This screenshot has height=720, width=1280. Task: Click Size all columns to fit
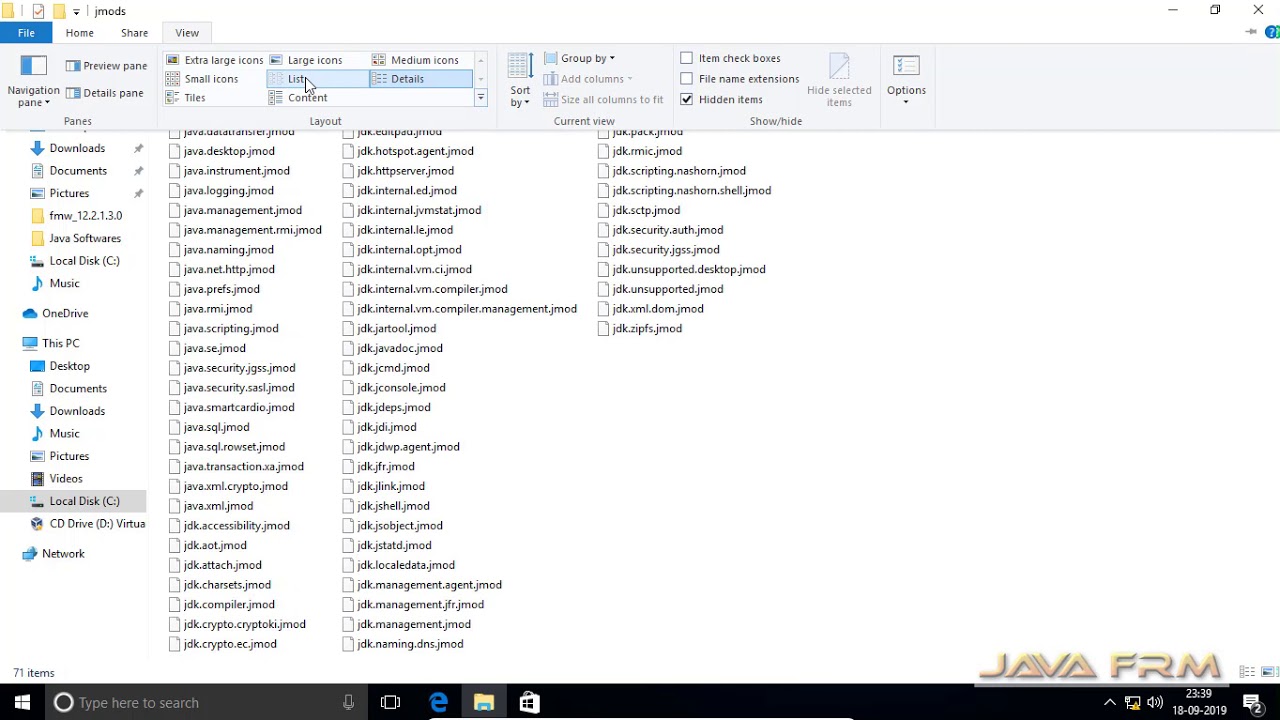[x=603, y=100]
